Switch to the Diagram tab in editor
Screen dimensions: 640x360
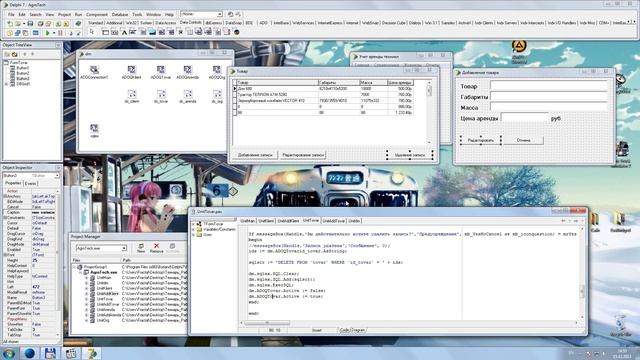tap(359, 330)
